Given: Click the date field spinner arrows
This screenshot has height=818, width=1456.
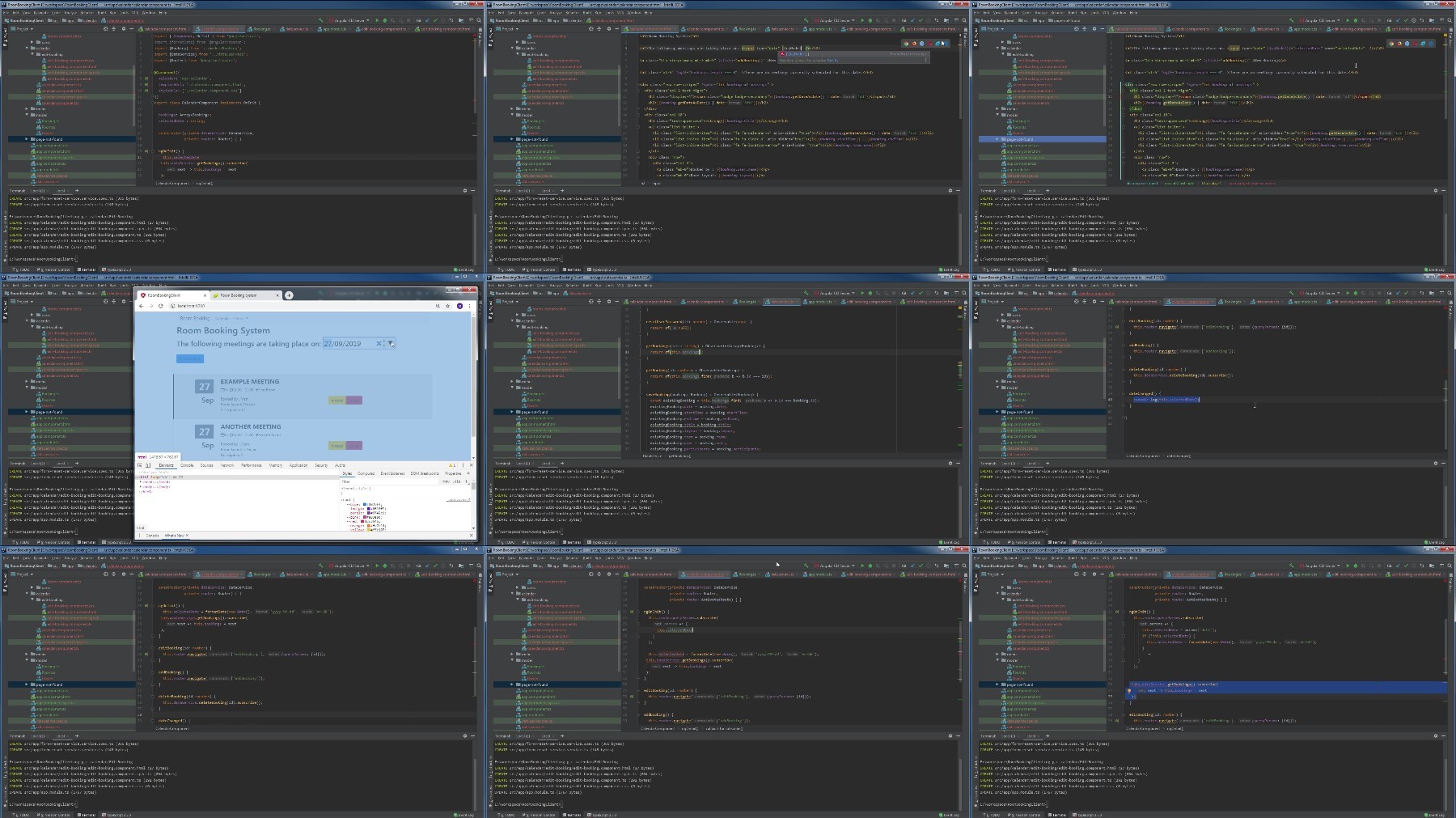Looking at the screenshot, I should (x=384, y=344).
